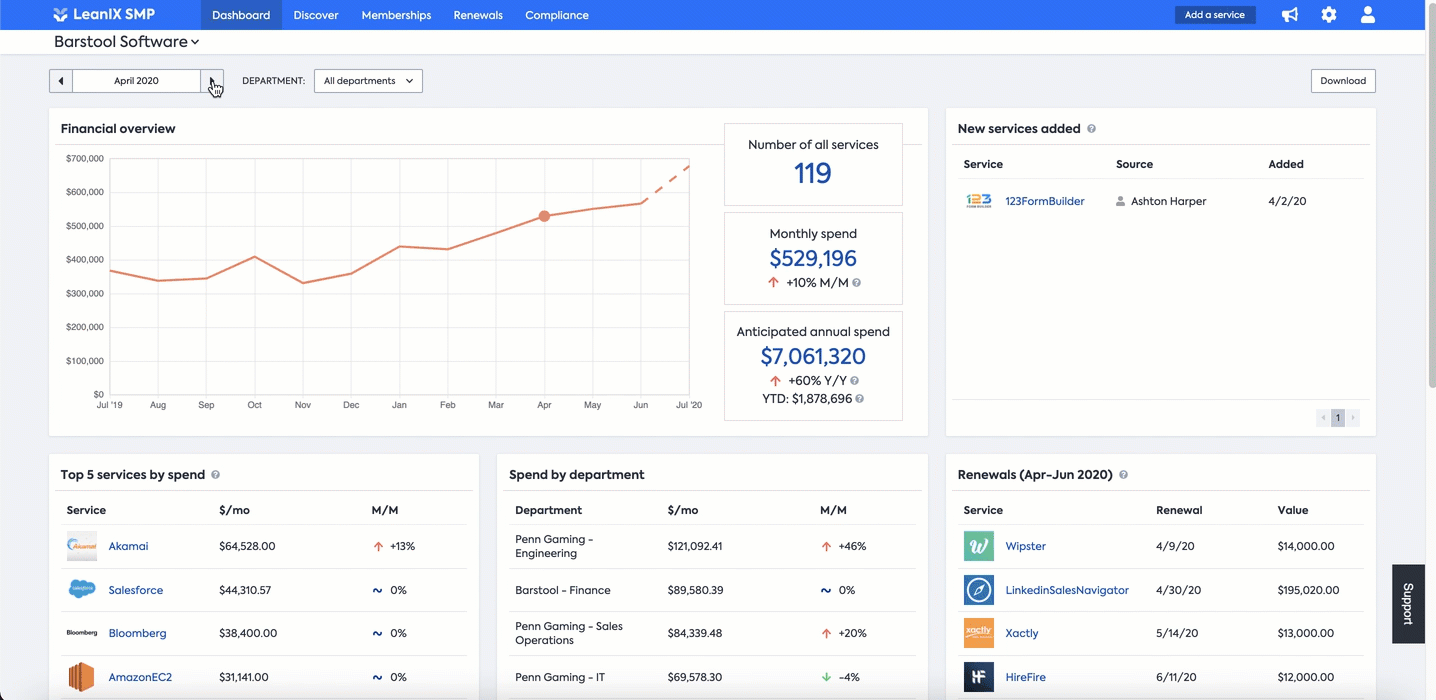Open the Bloomberg service link

pos(137,633)
